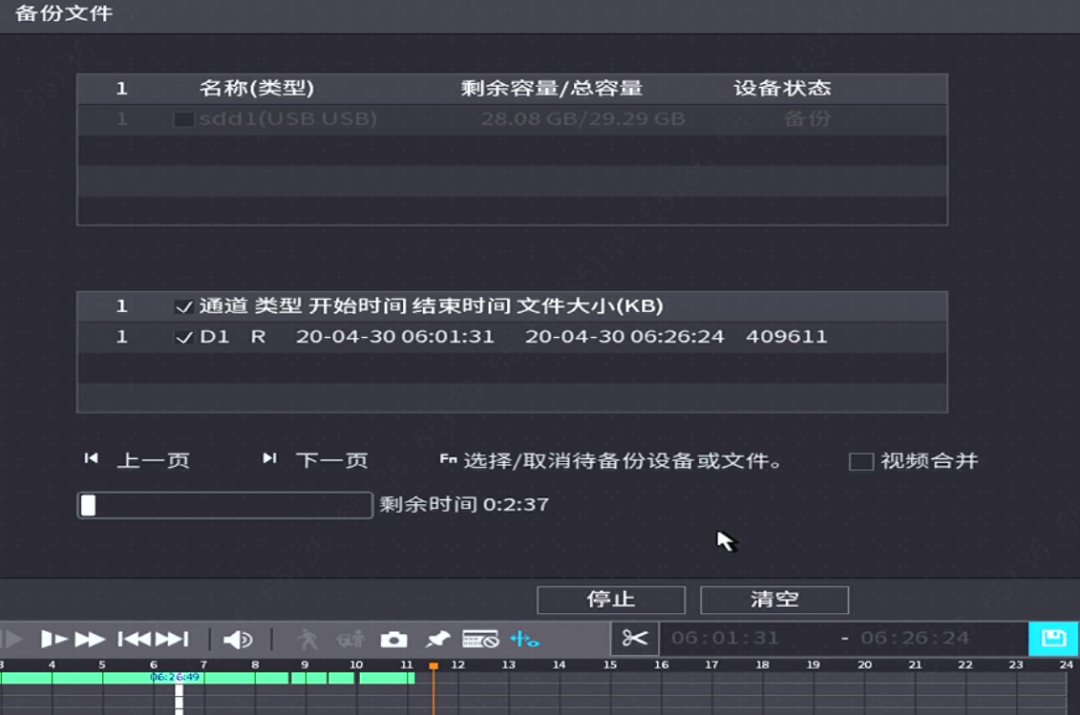Jump to previous frame/segment icon

coord(134,639)
